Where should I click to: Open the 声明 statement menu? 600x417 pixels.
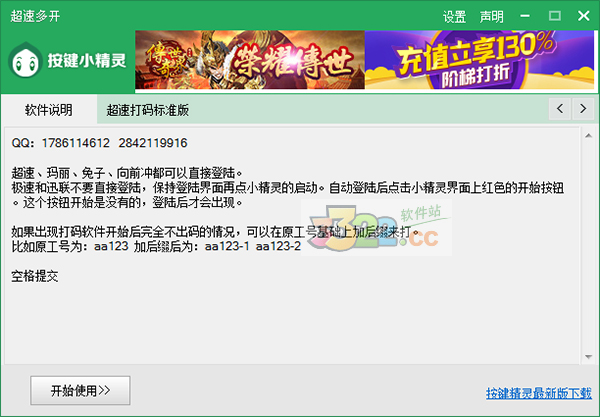[x=491, y=16]
